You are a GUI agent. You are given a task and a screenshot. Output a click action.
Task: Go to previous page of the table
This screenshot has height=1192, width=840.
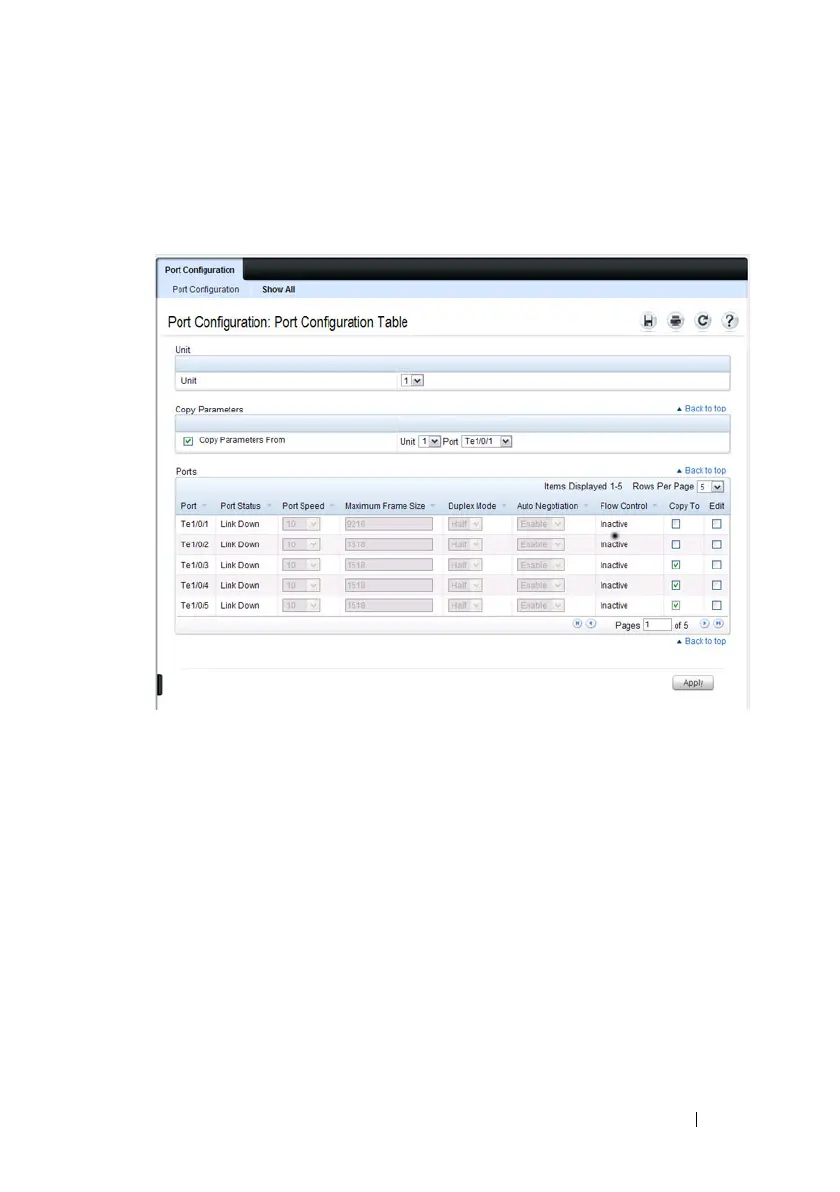[591, 624]
